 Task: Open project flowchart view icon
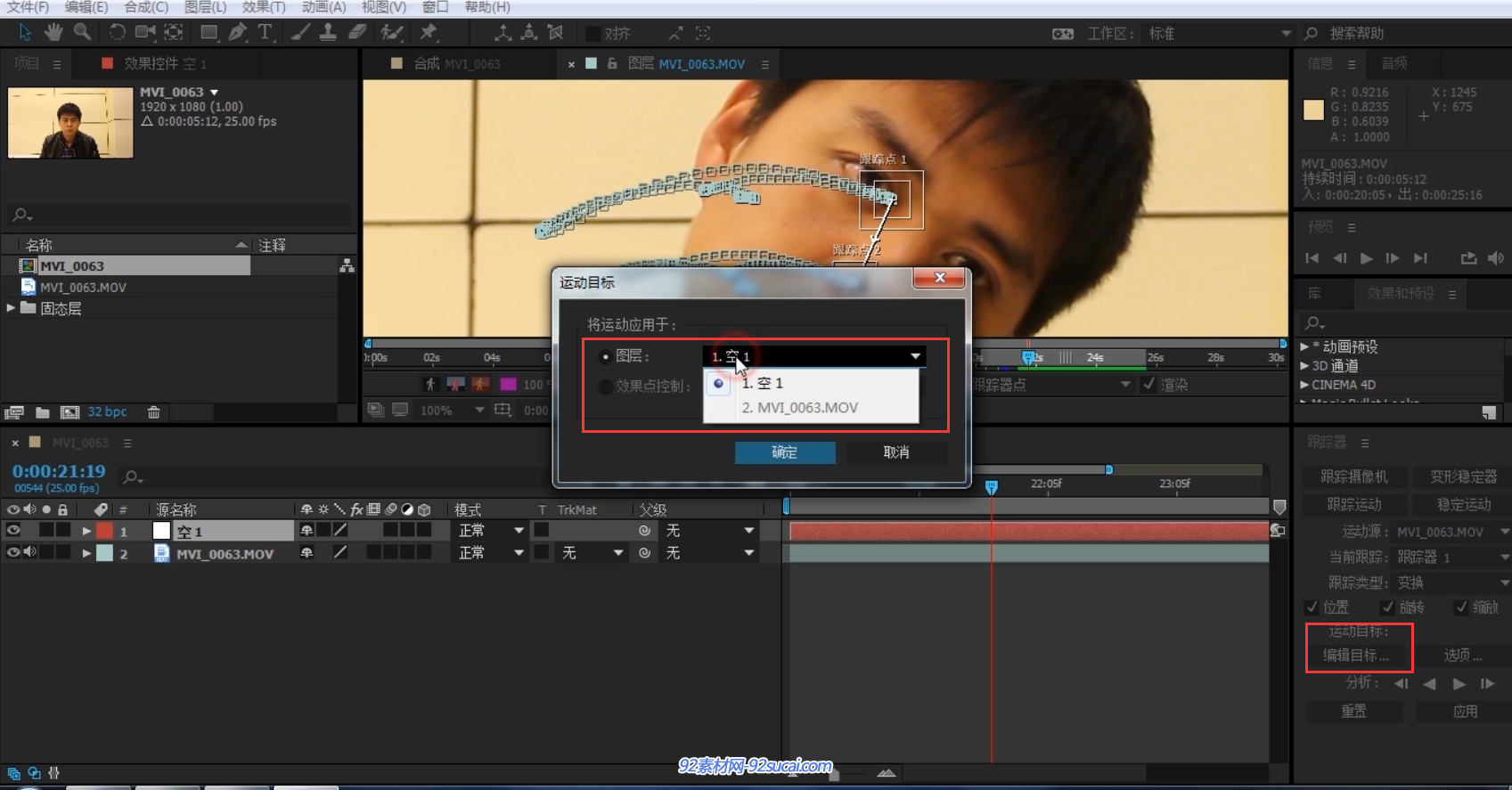coord(347,266)
